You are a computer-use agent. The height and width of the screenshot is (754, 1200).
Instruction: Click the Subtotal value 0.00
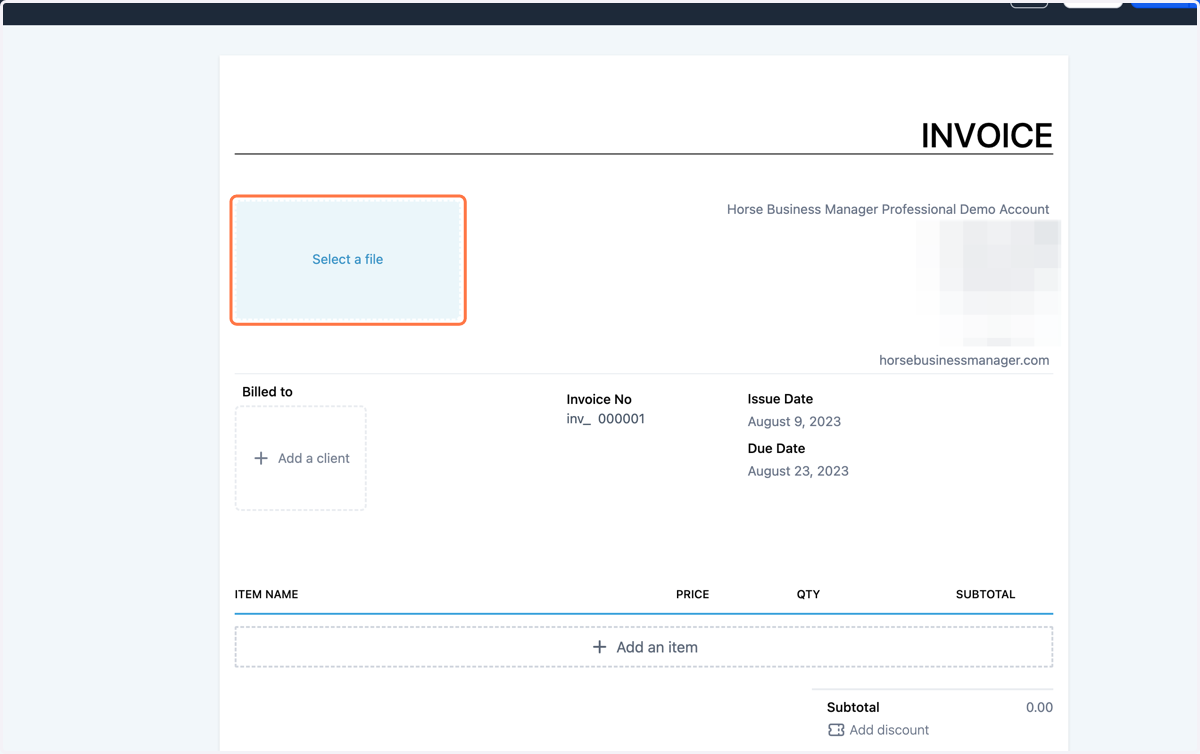[1039, 707]
